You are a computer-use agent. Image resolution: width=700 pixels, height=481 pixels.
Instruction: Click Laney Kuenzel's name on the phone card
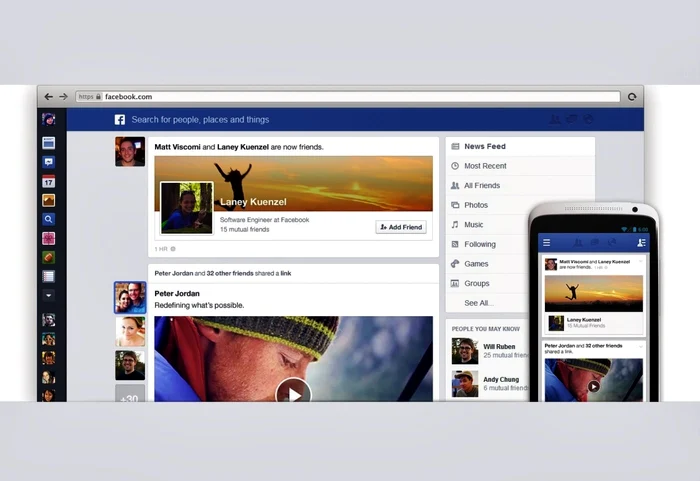[583, 320]
